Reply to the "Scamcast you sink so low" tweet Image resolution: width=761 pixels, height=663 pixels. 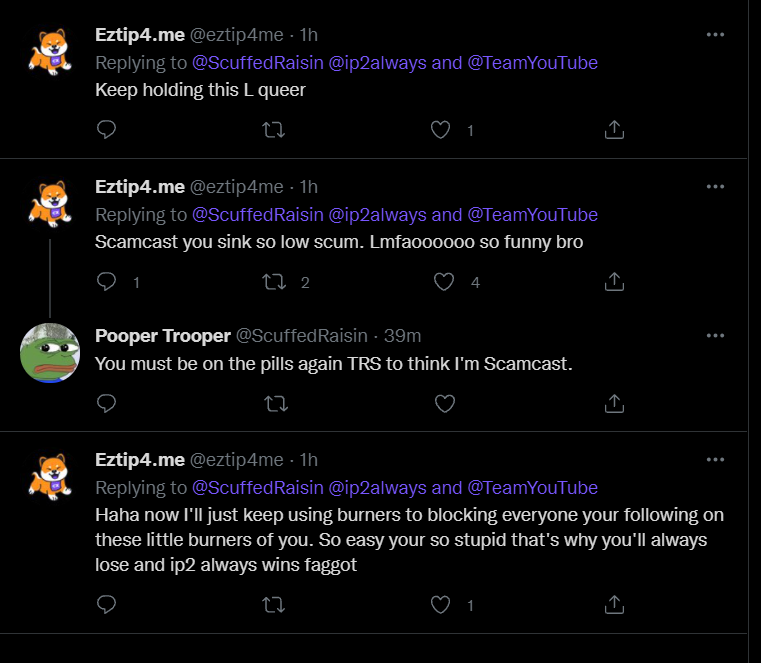pyautogui.click(x=106, y=282)
